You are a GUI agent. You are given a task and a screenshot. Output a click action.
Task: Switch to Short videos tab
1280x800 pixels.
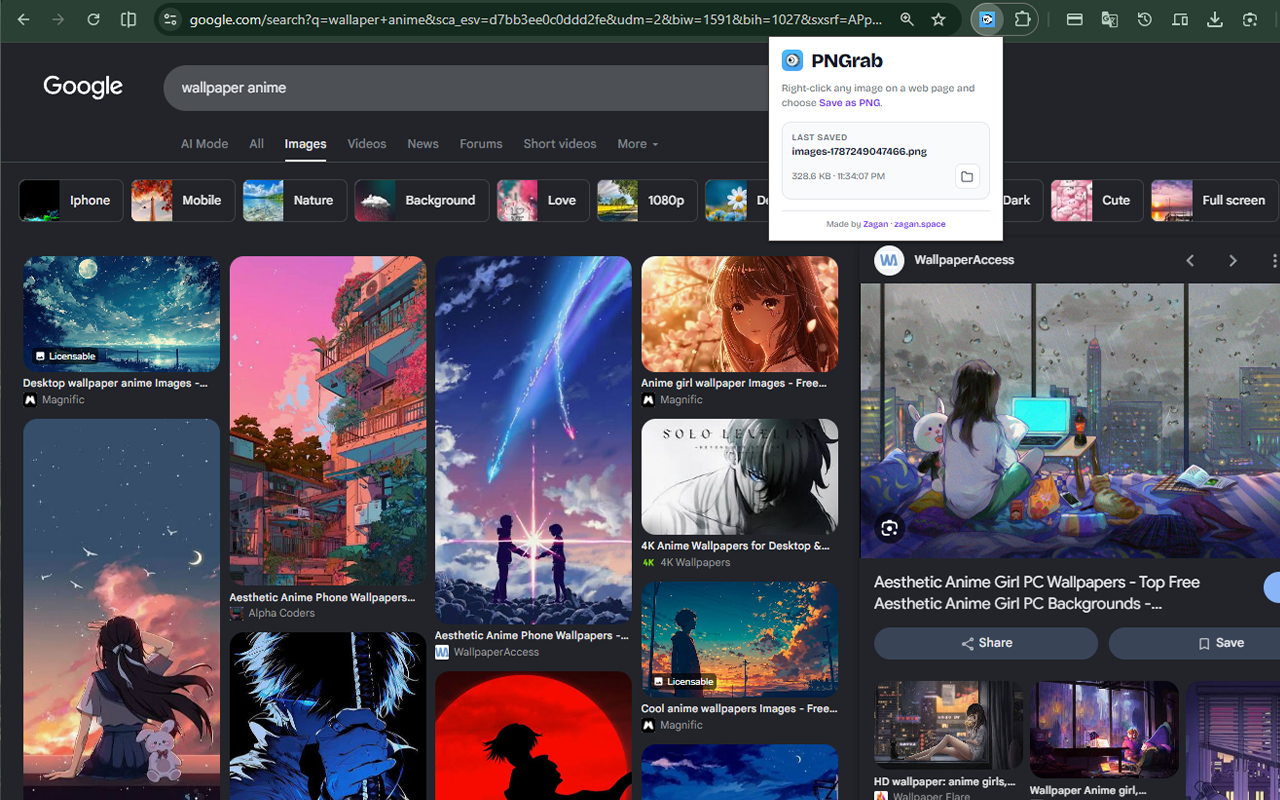click(560, 144)
